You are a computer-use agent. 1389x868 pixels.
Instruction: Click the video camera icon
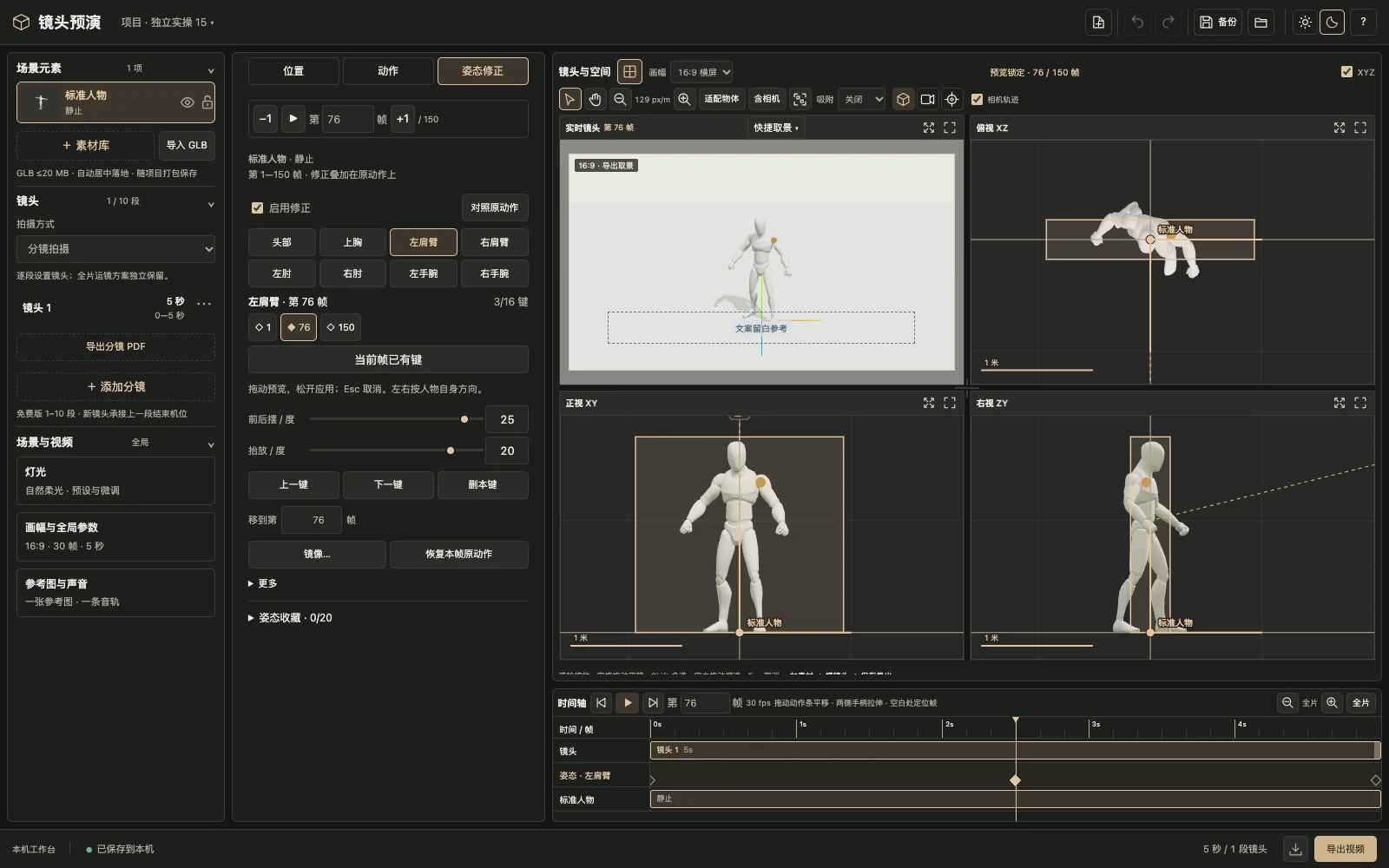(x=927, y=99)
